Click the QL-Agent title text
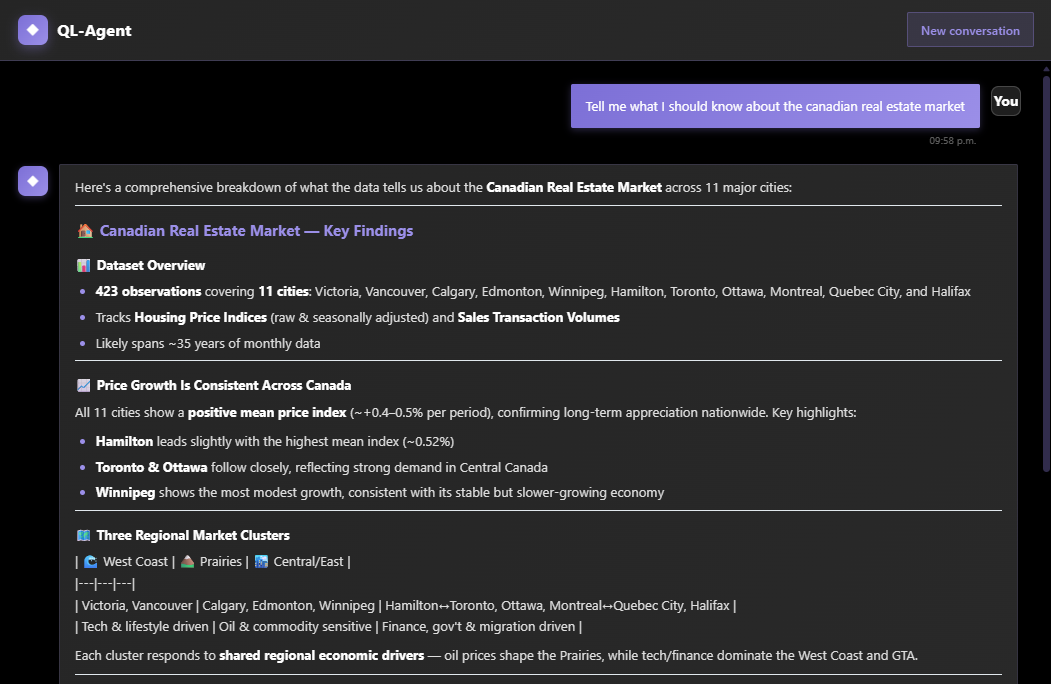The width and height of the screenshot is (1051, 684). click(x=94, y=31)
